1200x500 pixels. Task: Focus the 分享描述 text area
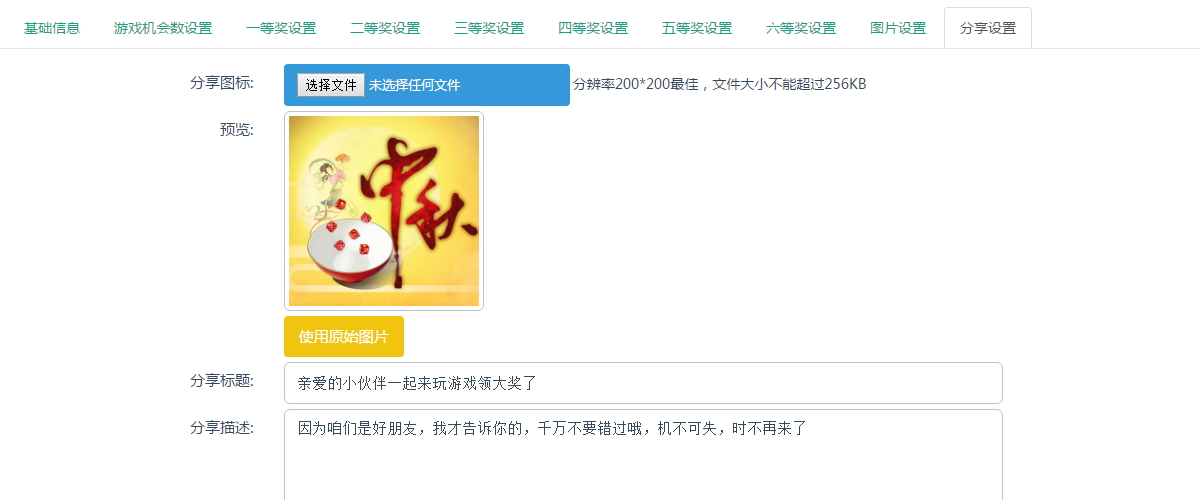point(643,455)
